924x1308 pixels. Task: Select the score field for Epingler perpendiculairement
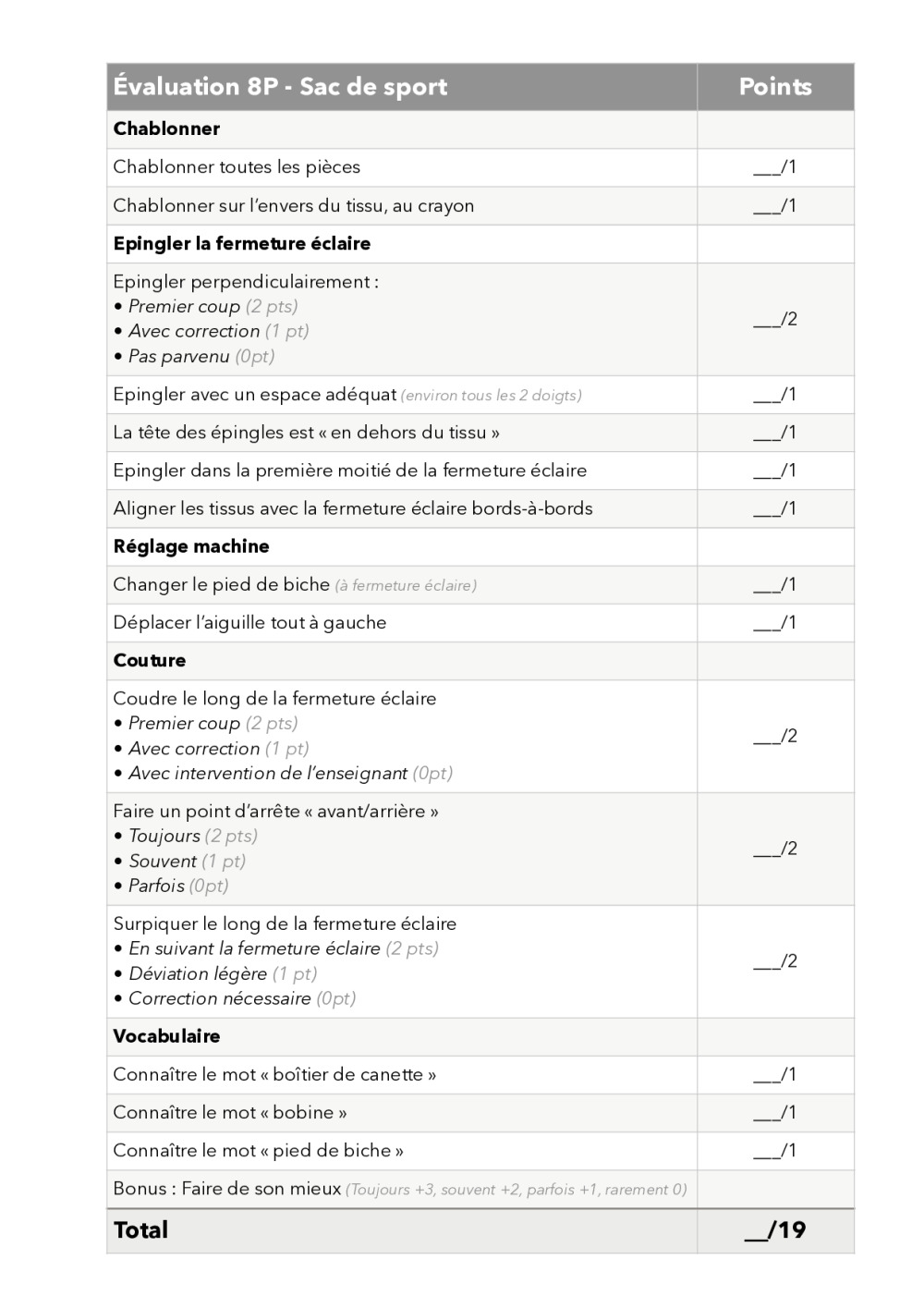coord(775,319)
